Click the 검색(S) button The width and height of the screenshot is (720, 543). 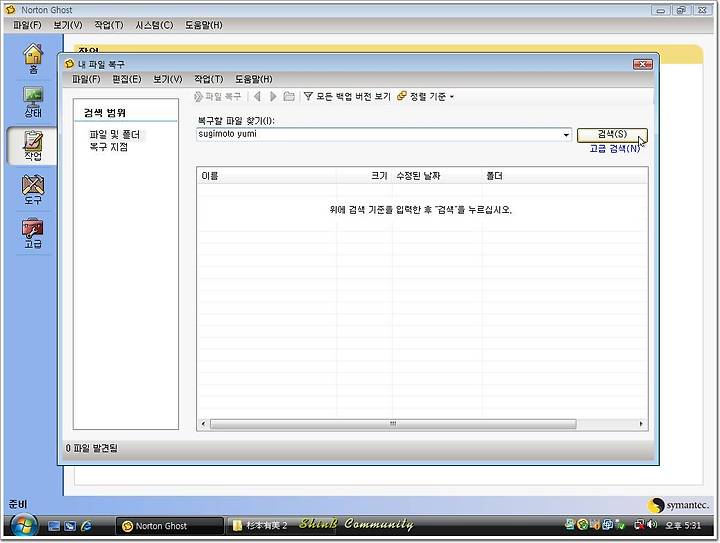tap(612, 134)
